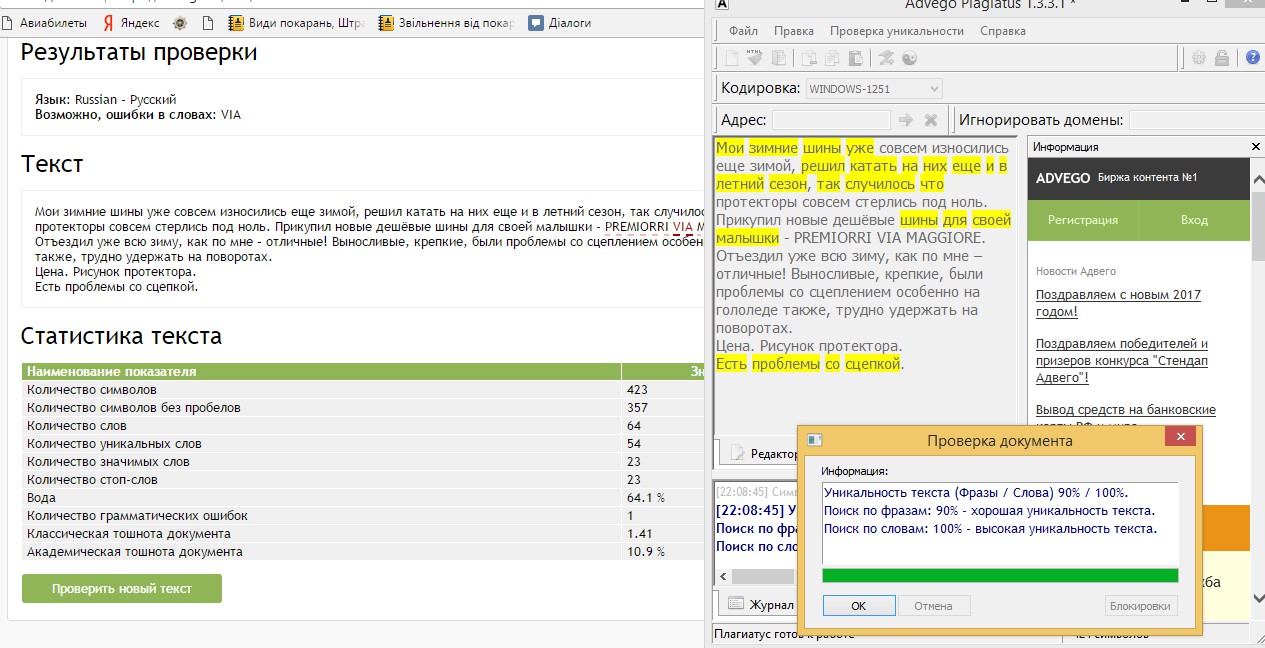The height and width of the screenshot is (648, 1265).
Task: Click the value 64.1 % in the Вода row
Action: 646,498
